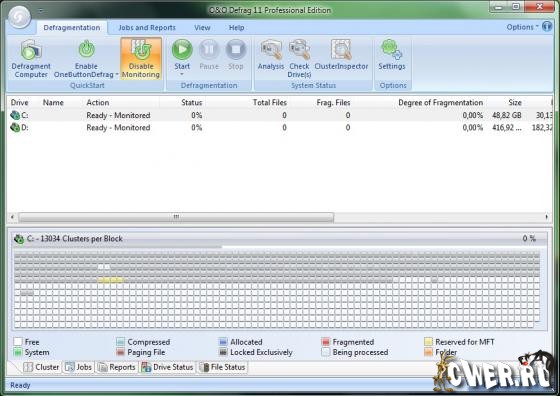Click the Paging File legend color swatch
The width and height of the screenshot is (560, 396).
pyautogui.click(x=120, y=352)
